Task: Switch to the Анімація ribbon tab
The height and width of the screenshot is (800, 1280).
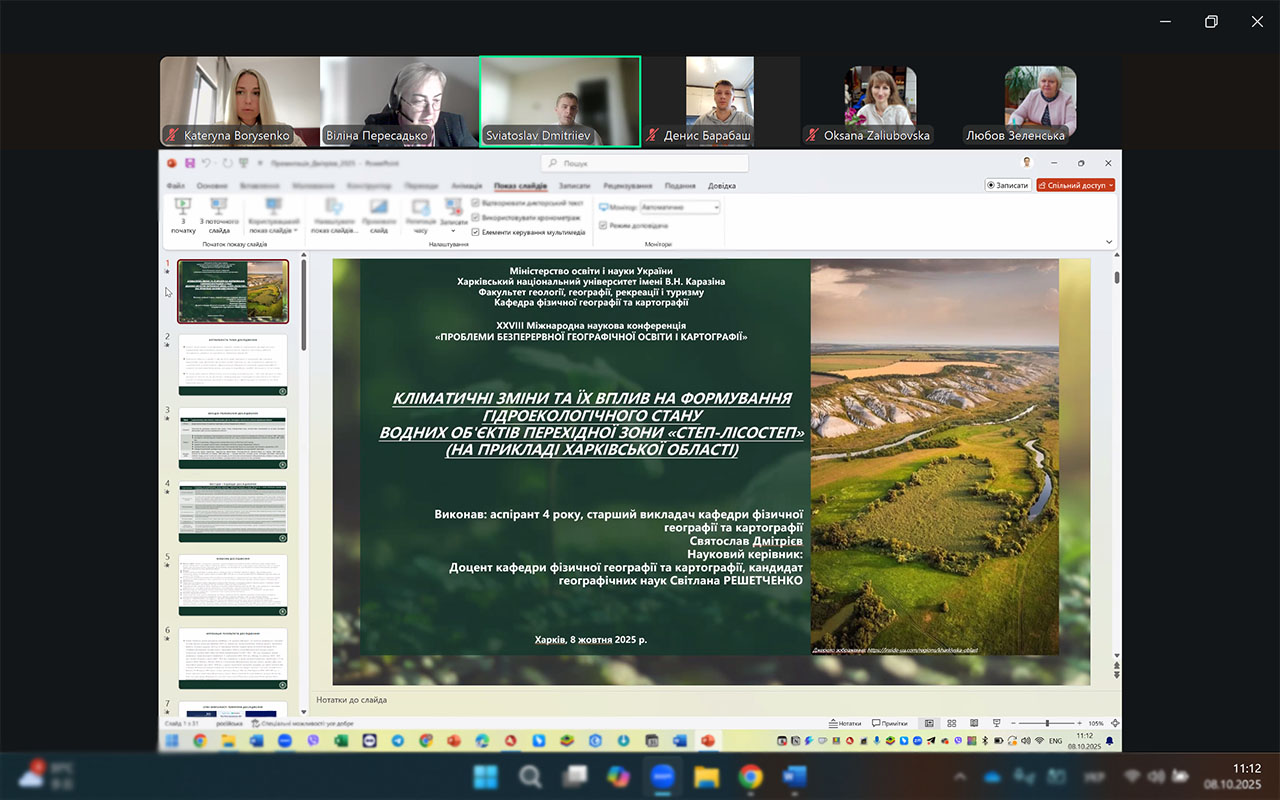Action: 466,186
